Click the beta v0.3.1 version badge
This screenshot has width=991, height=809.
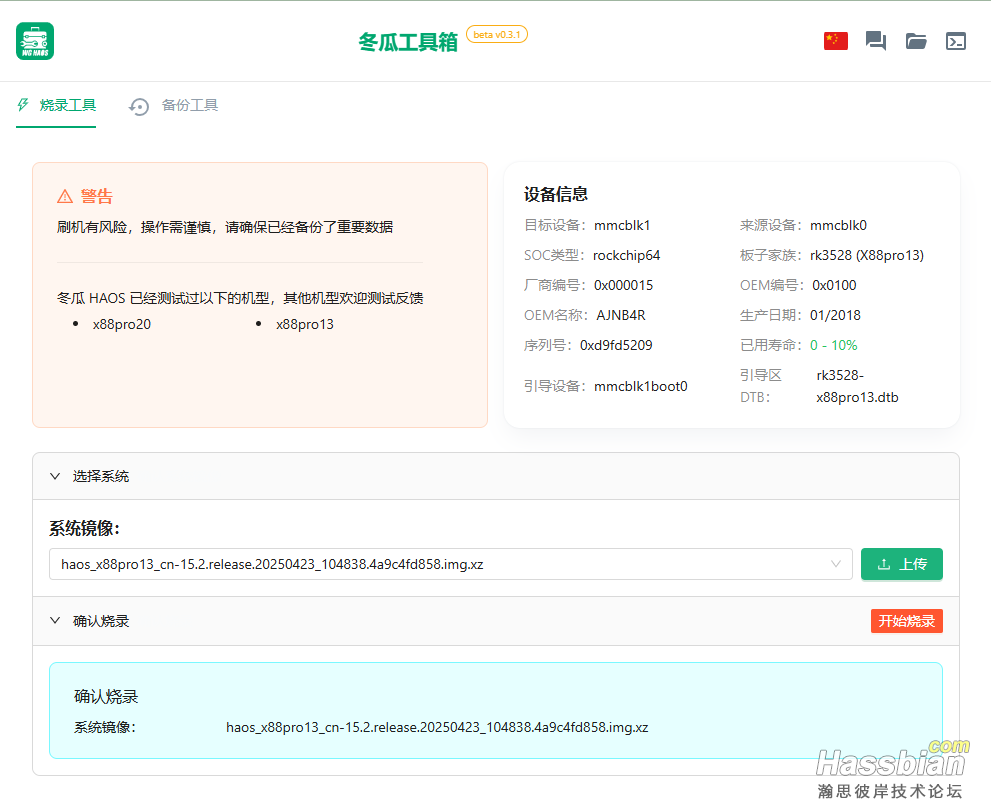click(x=497, y=34)
